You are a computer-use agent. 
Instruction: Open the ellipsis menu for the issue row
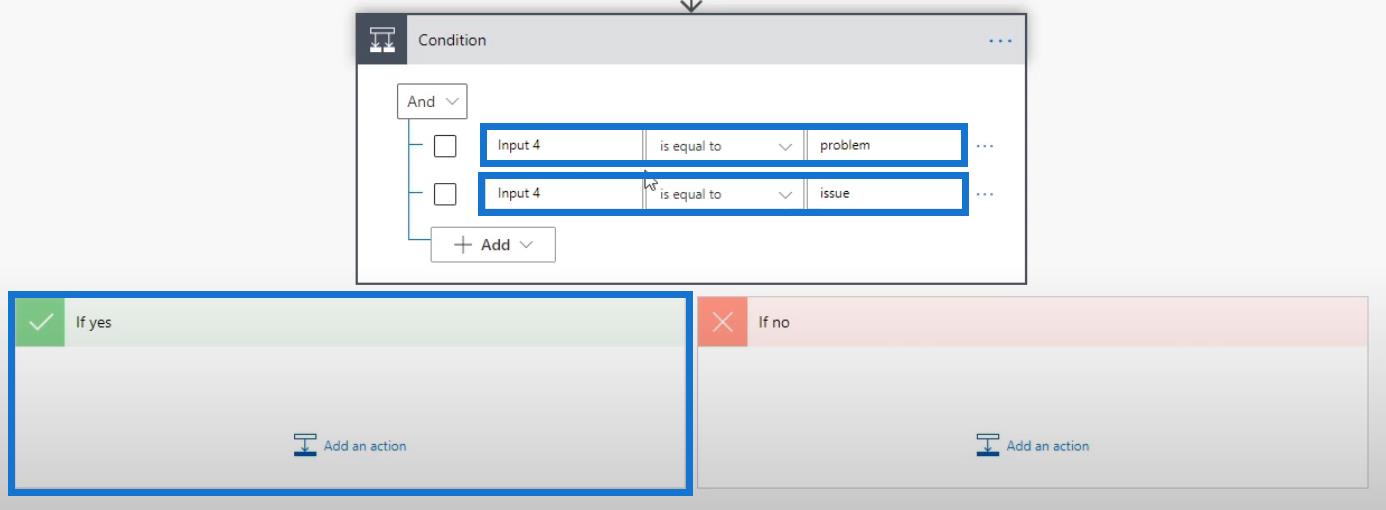(986, 194)
